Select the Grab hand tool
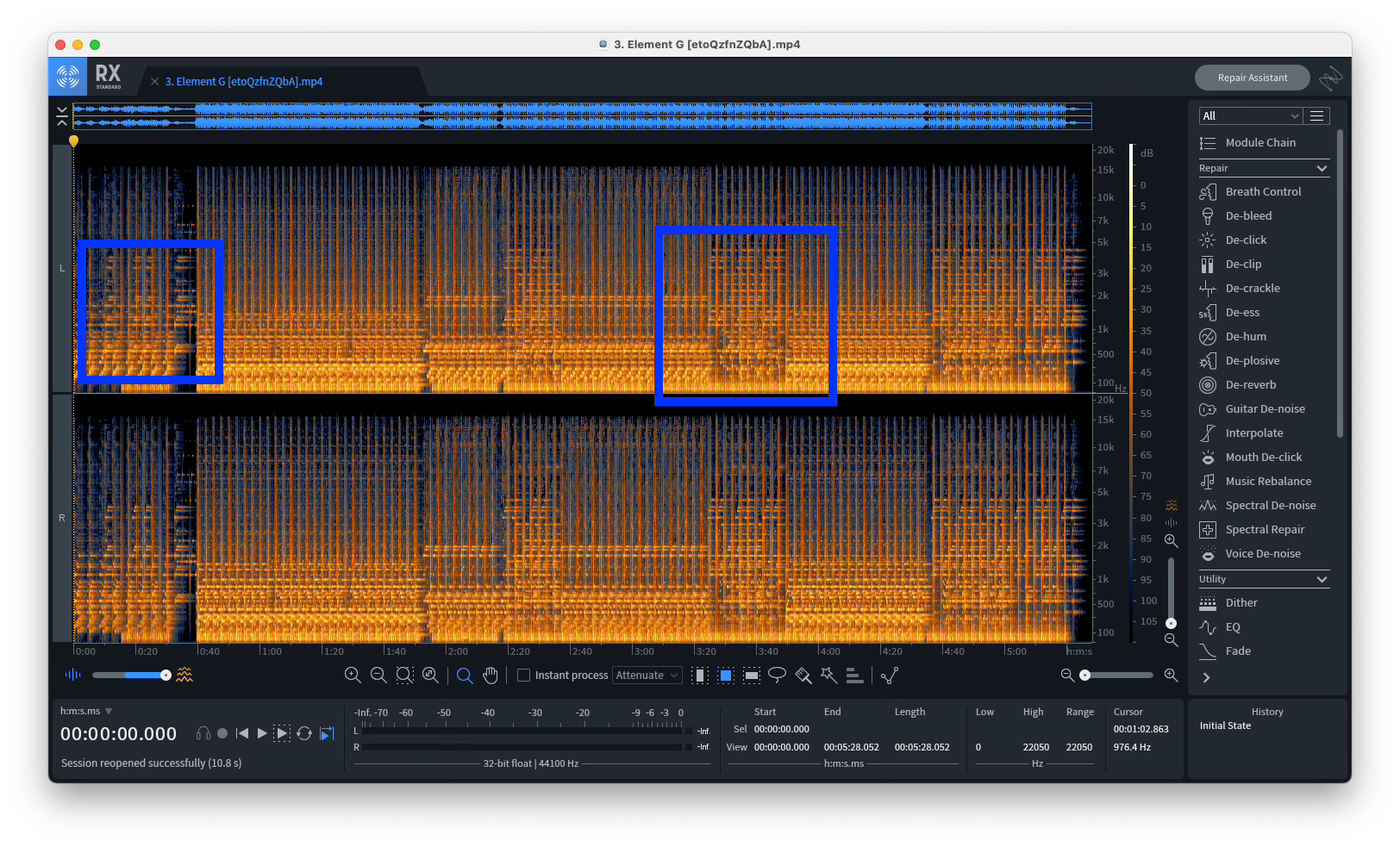1400x847 pixels. pyautogui.click(x=491, y=676)
